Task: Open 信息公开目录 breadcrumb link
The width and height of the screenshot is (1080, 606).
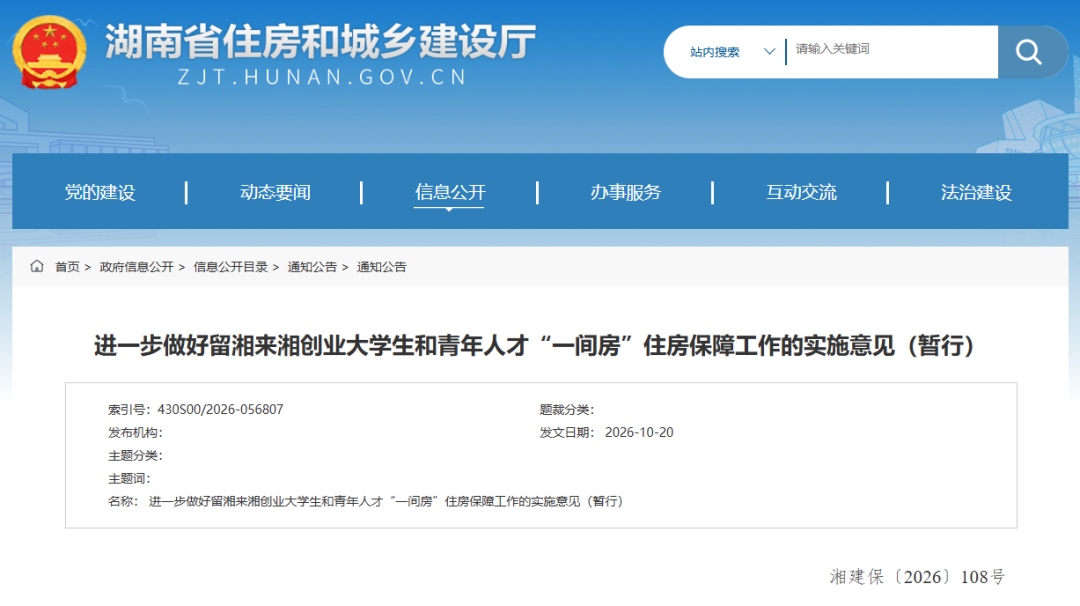Action: tap(230, 267)
